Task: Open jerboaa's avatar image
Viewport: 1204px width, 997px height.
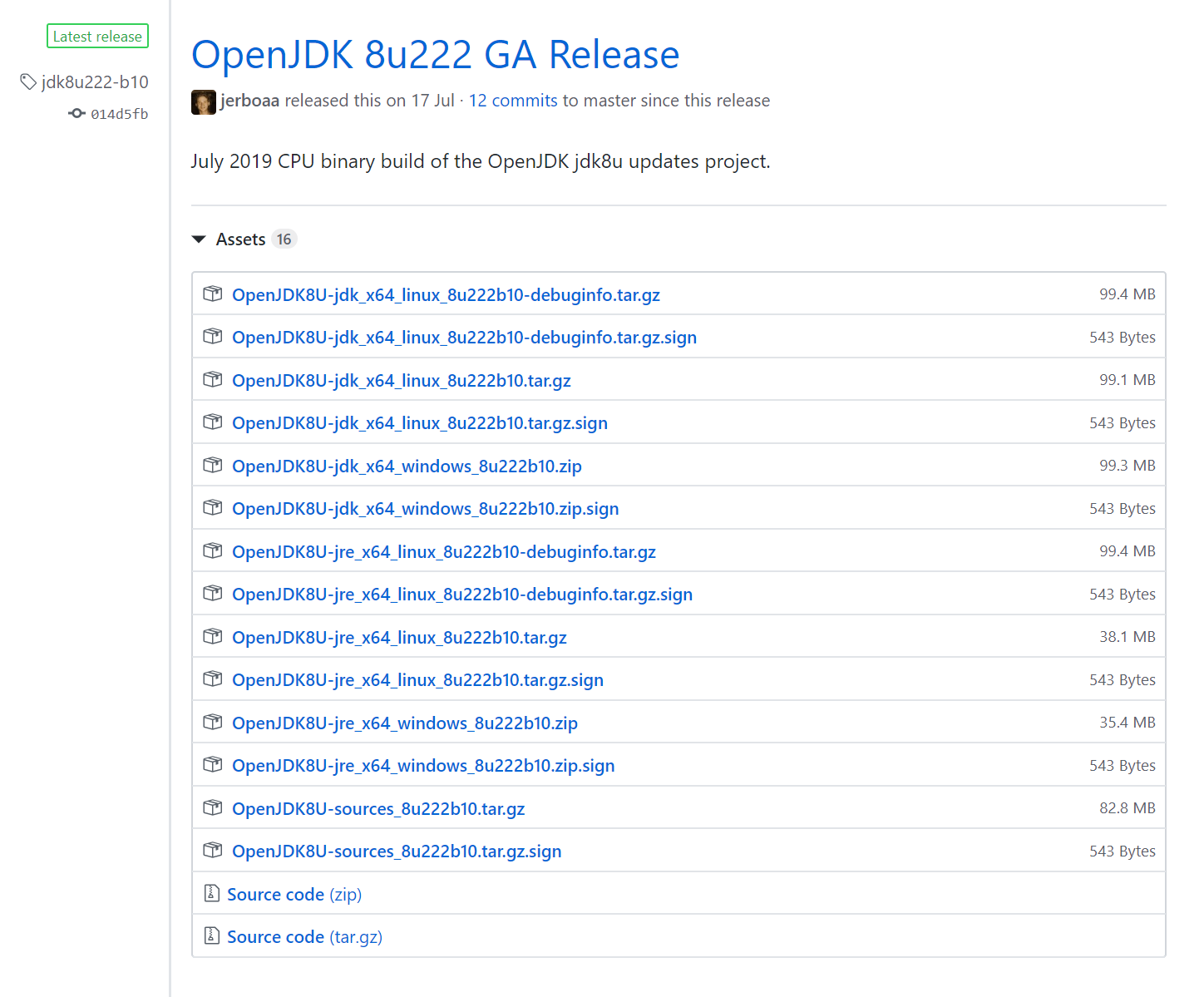Action: 204,102
